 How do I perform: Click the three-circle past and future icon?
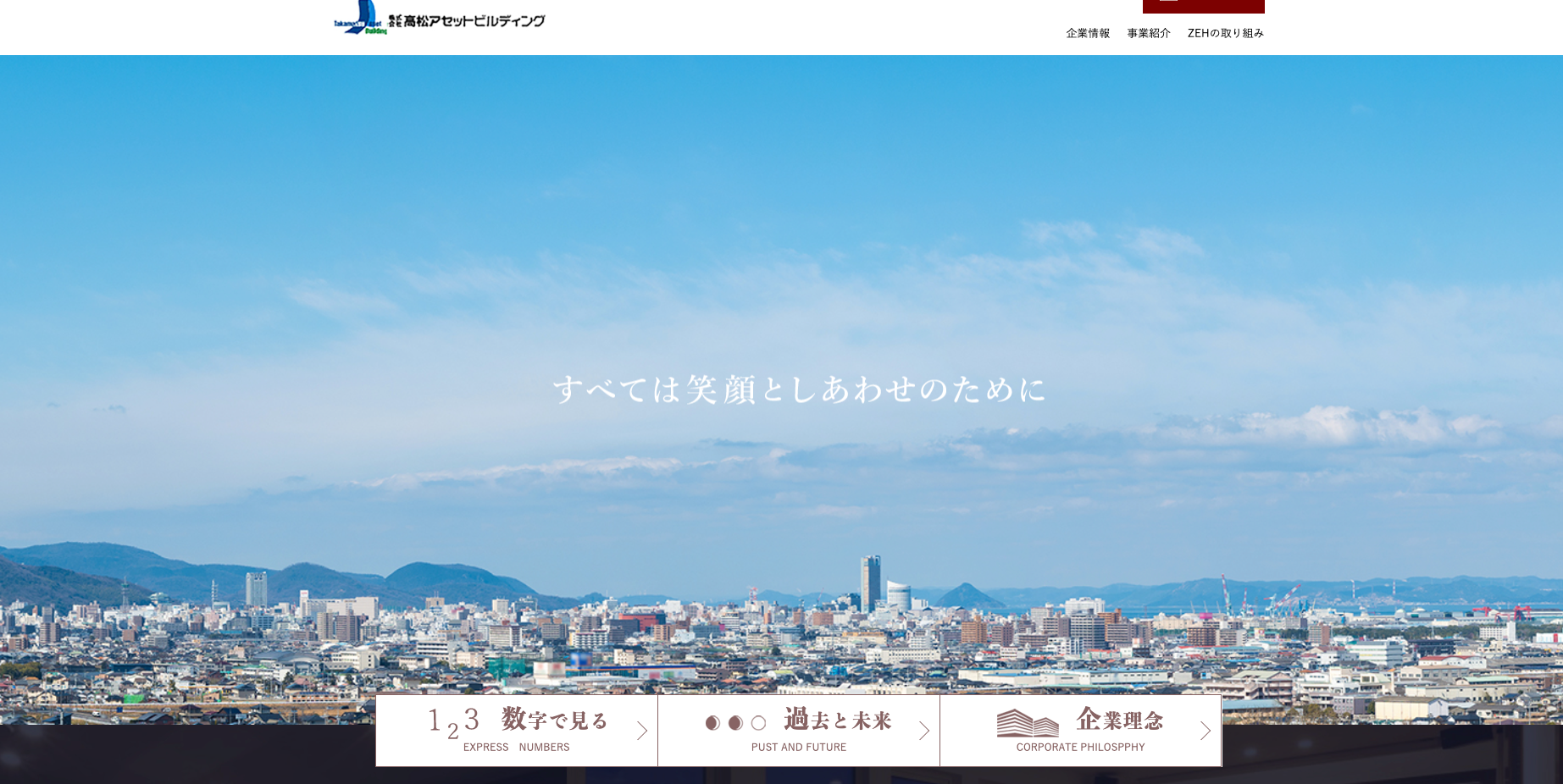click(x=735, y=723)
